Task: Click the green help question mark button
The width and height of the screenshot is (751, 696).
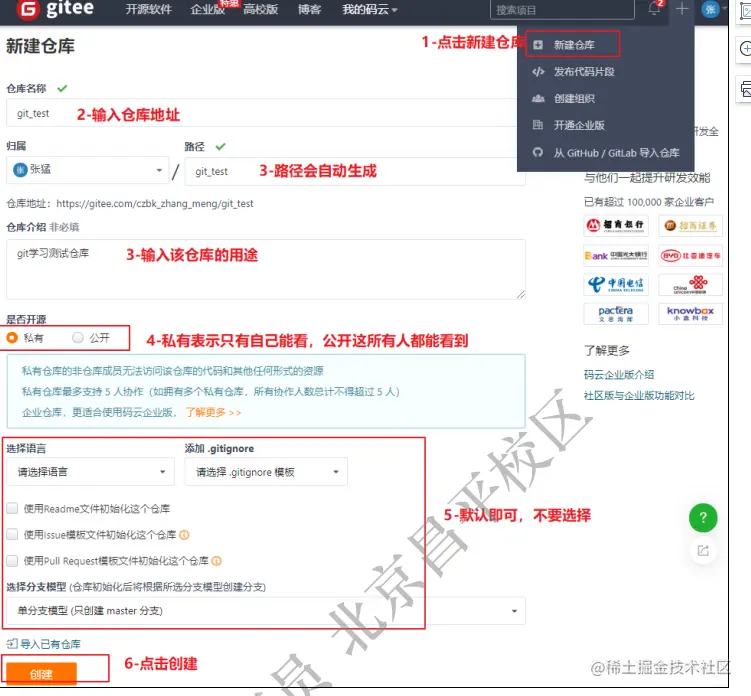Action: [703, 518]
